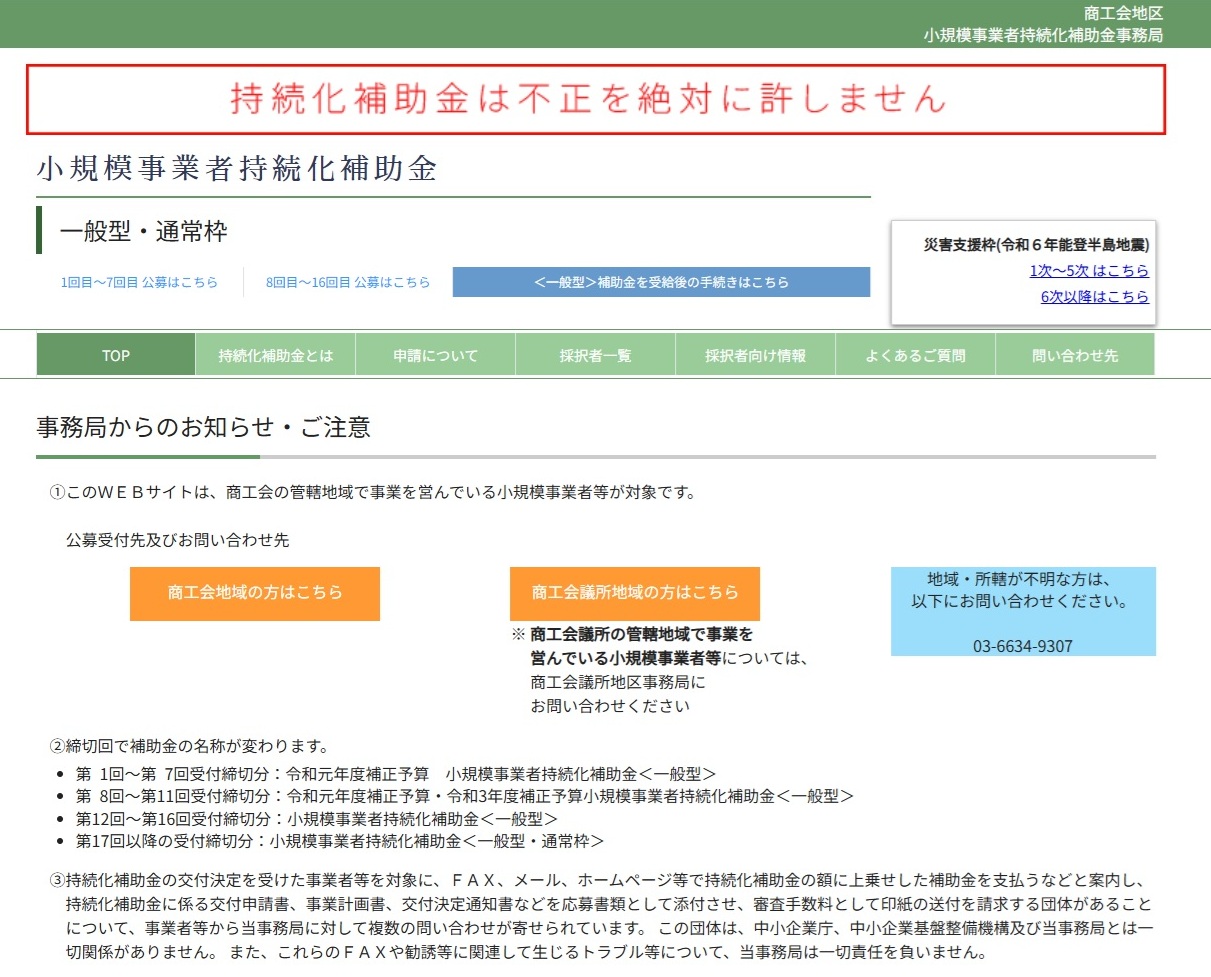Image resolution: width=1211 pixels, height=977 pixels.
Task: Click the 一般型・通常枠 section heading
Action: point(144,233)
